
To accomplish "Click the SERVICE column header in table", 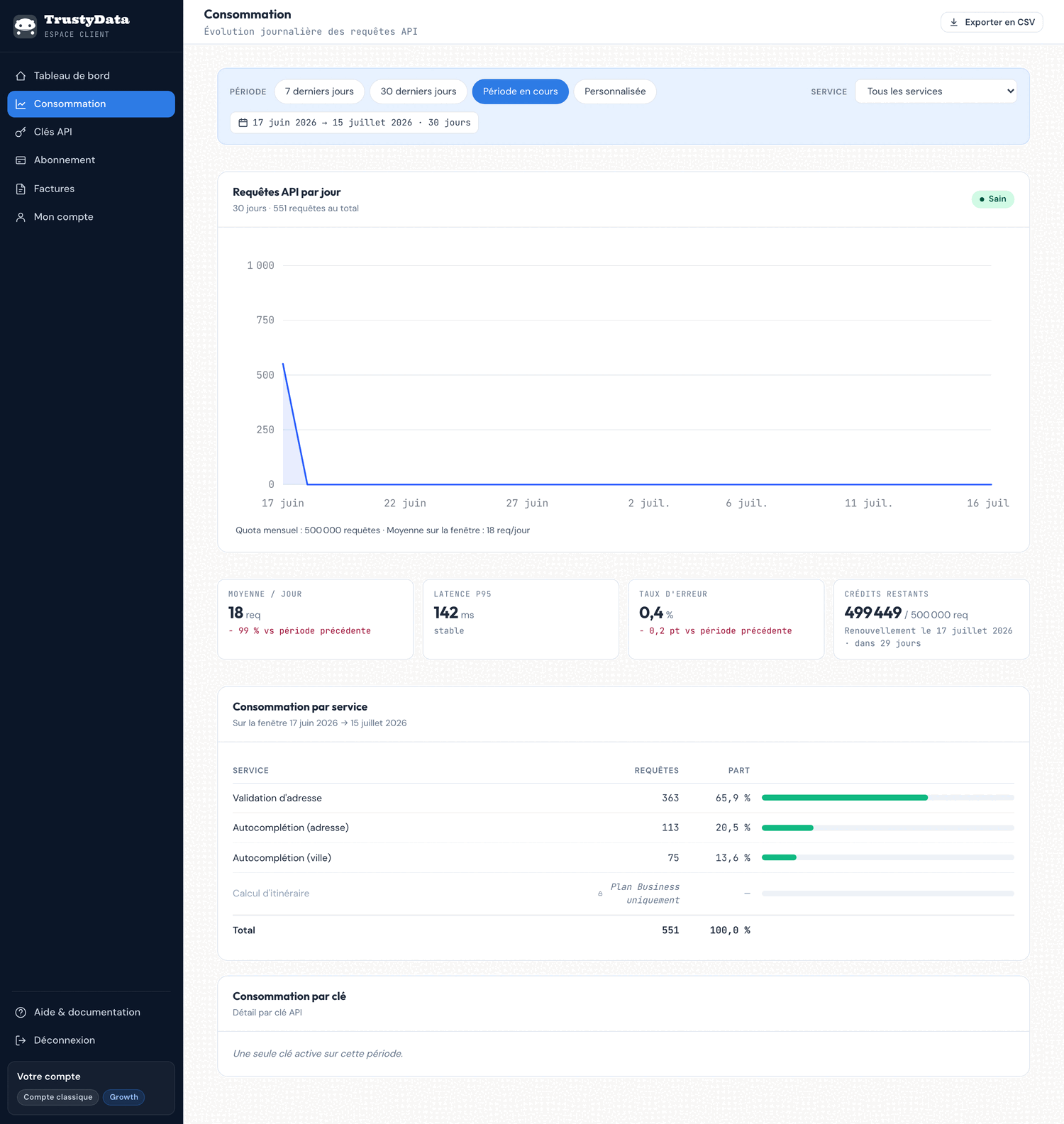I will click(250, 771).
